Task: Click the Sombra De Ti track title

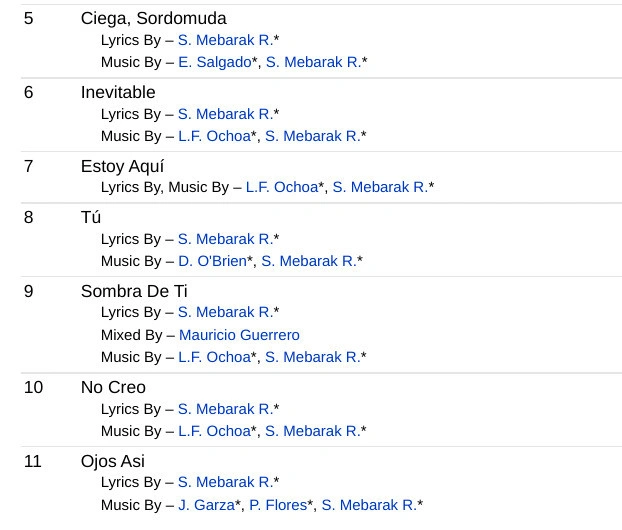Action: [134, 291]
